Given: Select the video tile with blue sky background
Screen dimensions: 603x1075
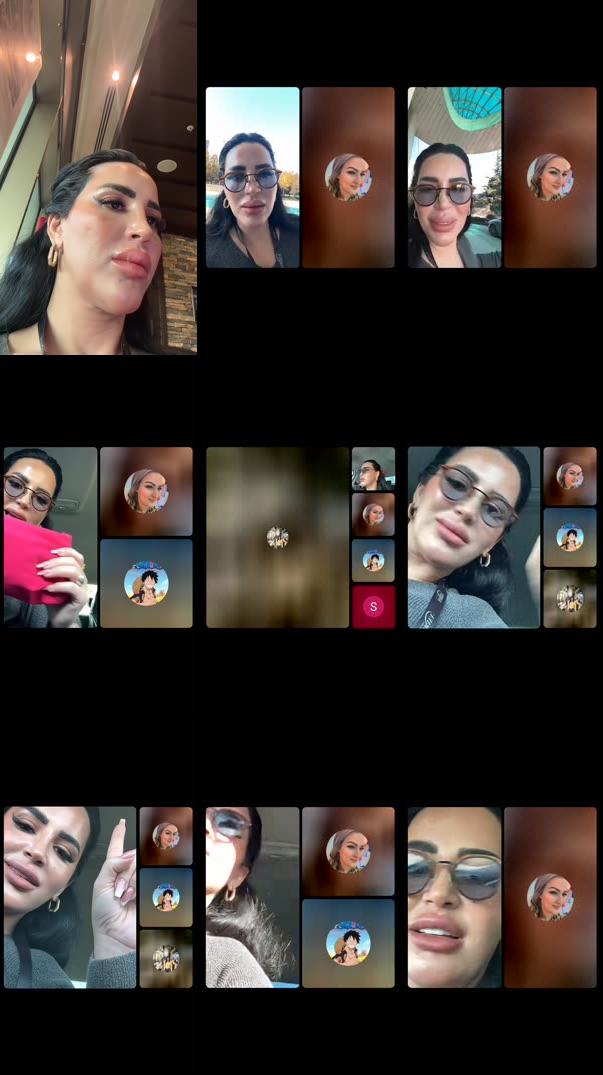Looking at the screenshot, I should (x=252, y=177).
